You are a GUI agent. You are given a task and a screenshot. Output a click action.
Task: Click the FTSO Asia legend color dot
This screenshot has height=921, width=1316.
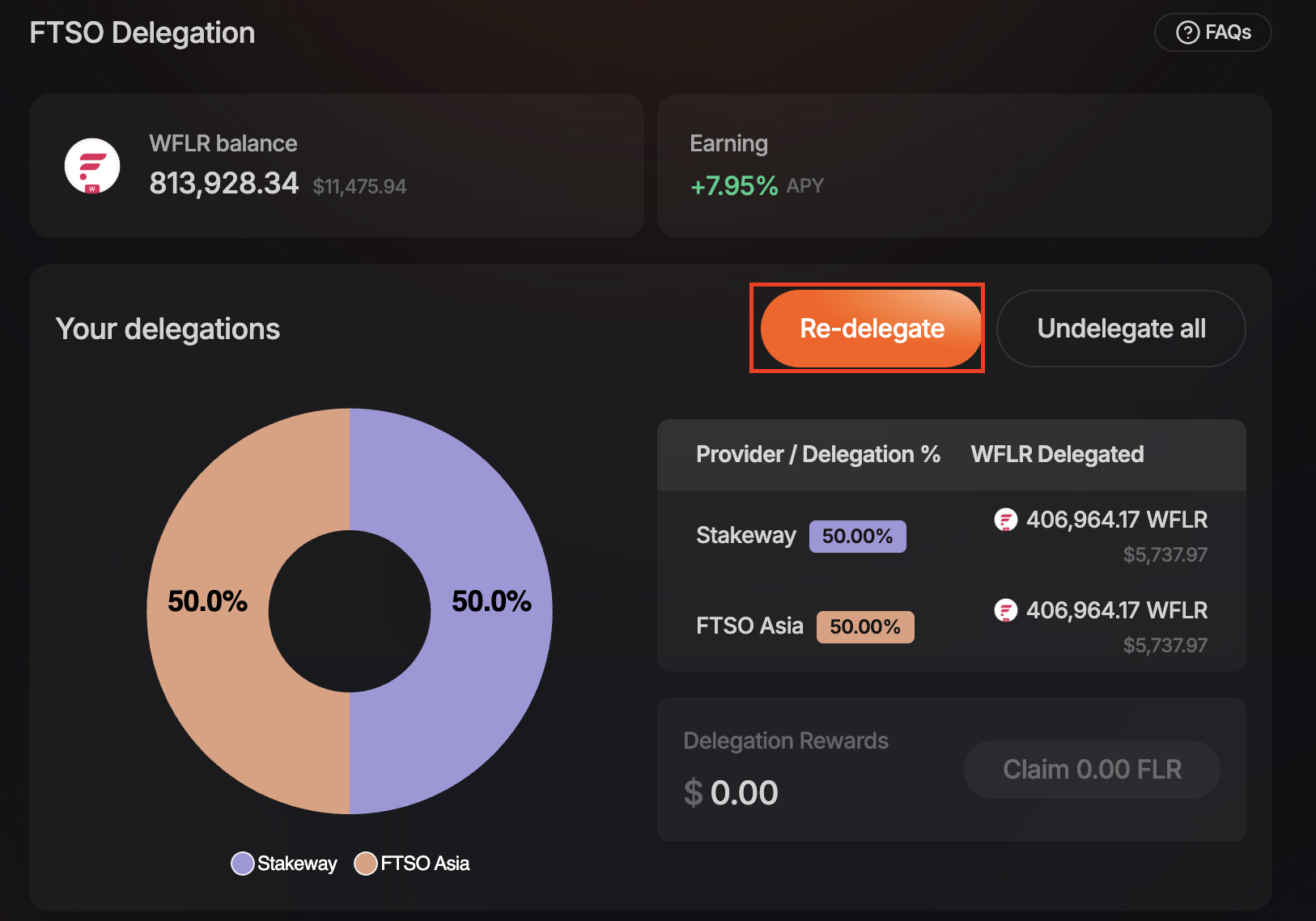(366, 864)
